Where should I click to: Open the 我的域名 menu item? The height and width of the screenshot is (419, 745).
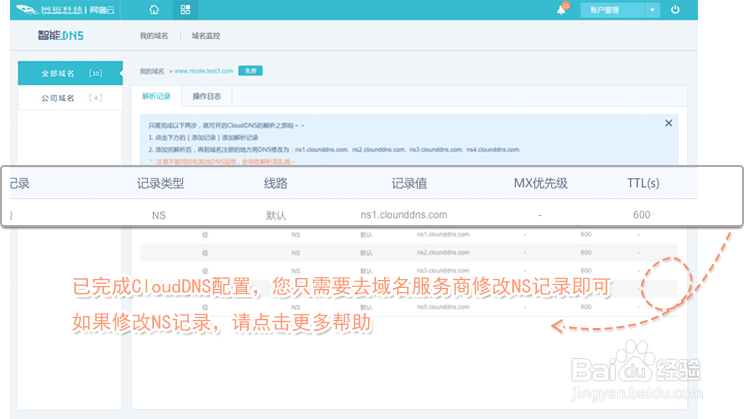click(x=154, y=36)
